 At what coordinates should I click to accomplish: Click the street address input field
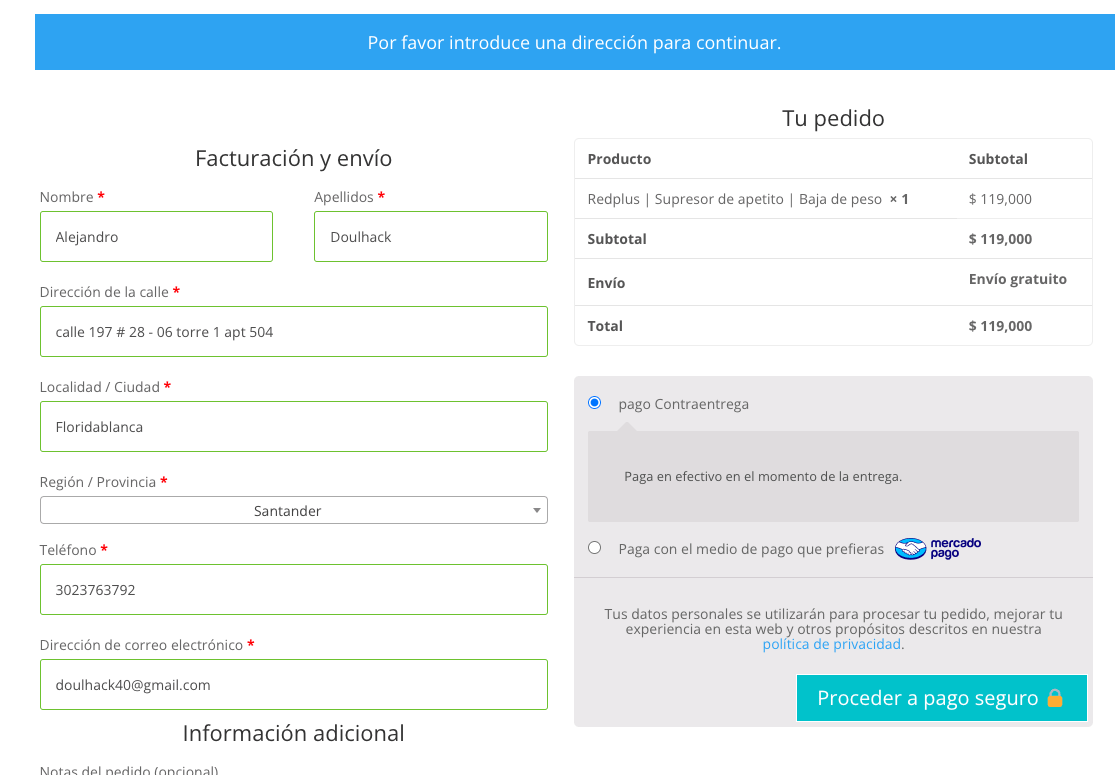click(x=294, y=331)
